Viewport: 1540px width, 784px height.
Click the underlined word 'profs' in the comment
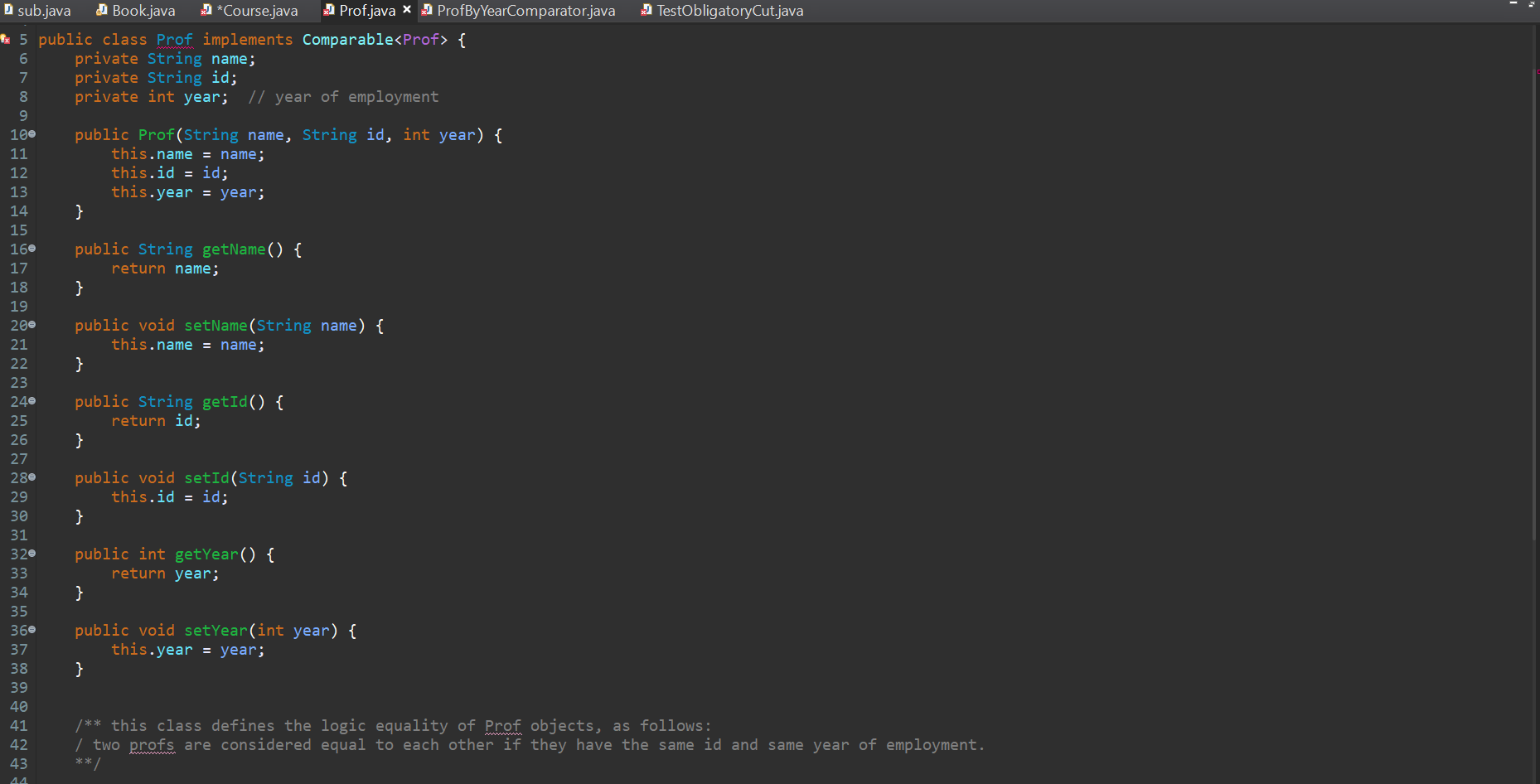click(x=152, y=745)
